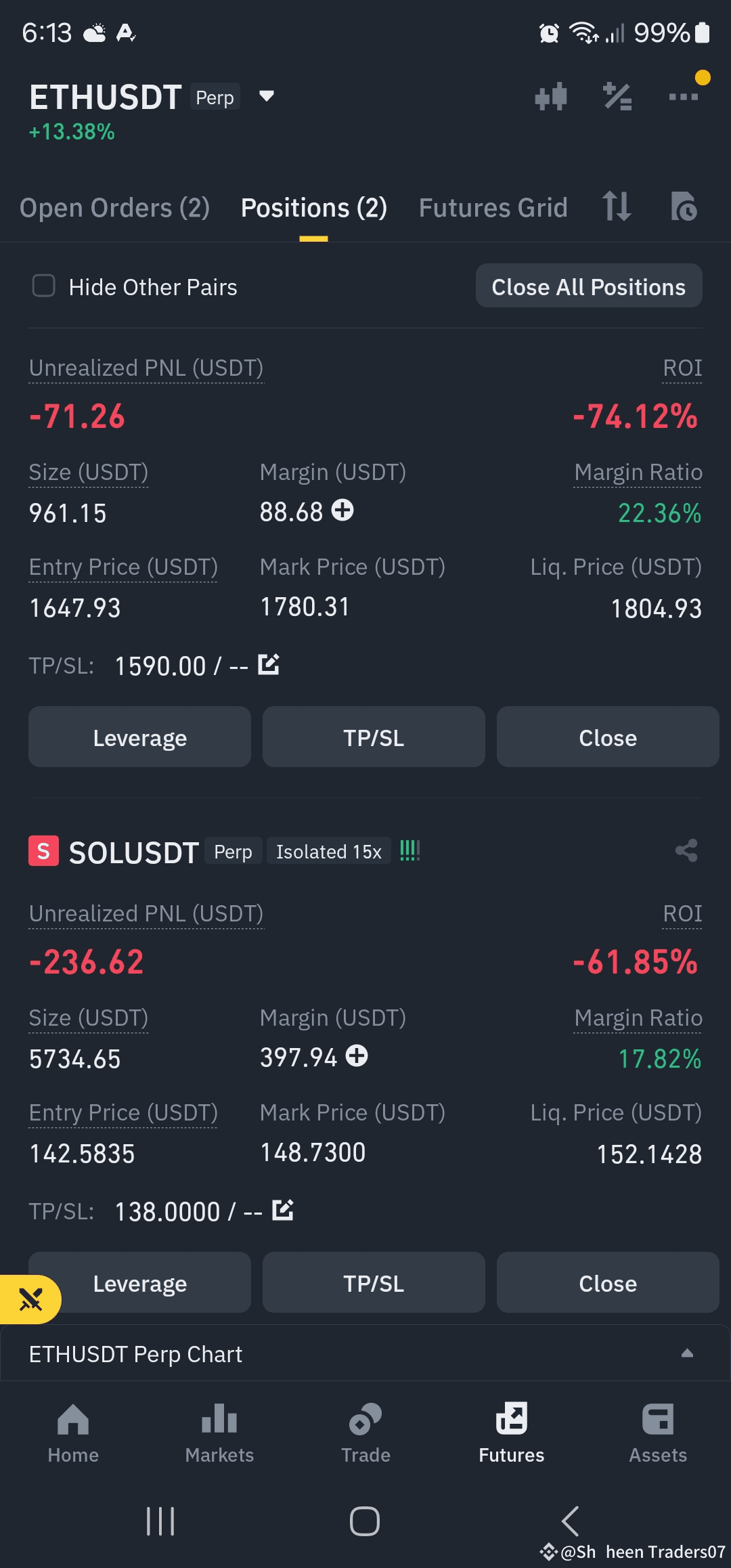
Task: Tap Close All Positions button
Action: point(589,286)
